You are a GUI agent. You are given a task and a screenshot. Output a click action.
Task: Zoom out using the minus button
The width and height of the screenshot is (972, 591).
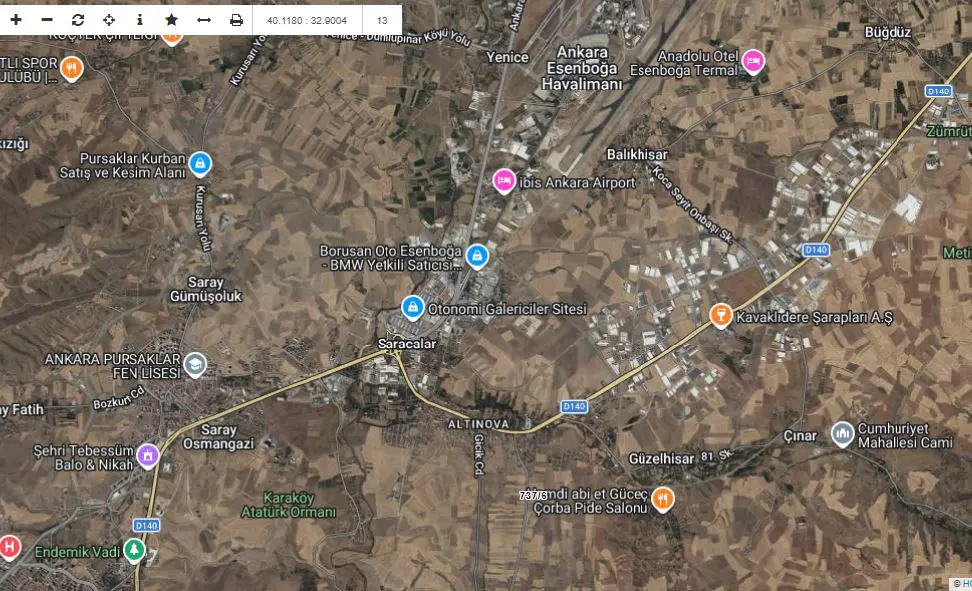click(x=47, y=20)
